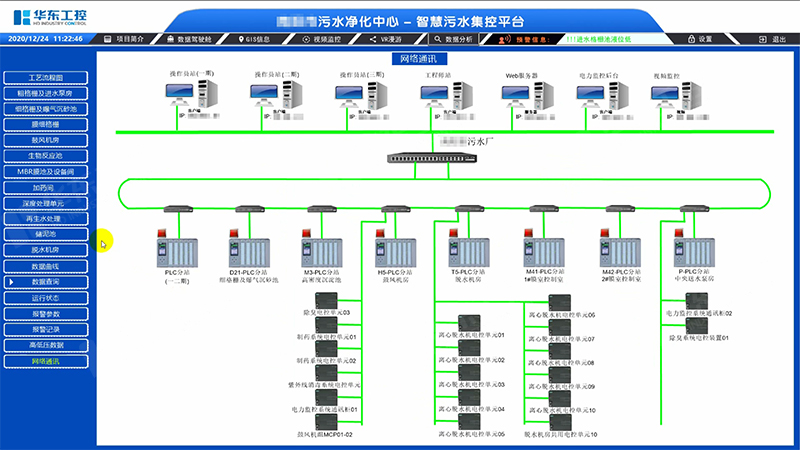The height and width of the screenshot is (450, 800).
Task: Click the 电力监控后台 computer icon
Action: [599, 100]
